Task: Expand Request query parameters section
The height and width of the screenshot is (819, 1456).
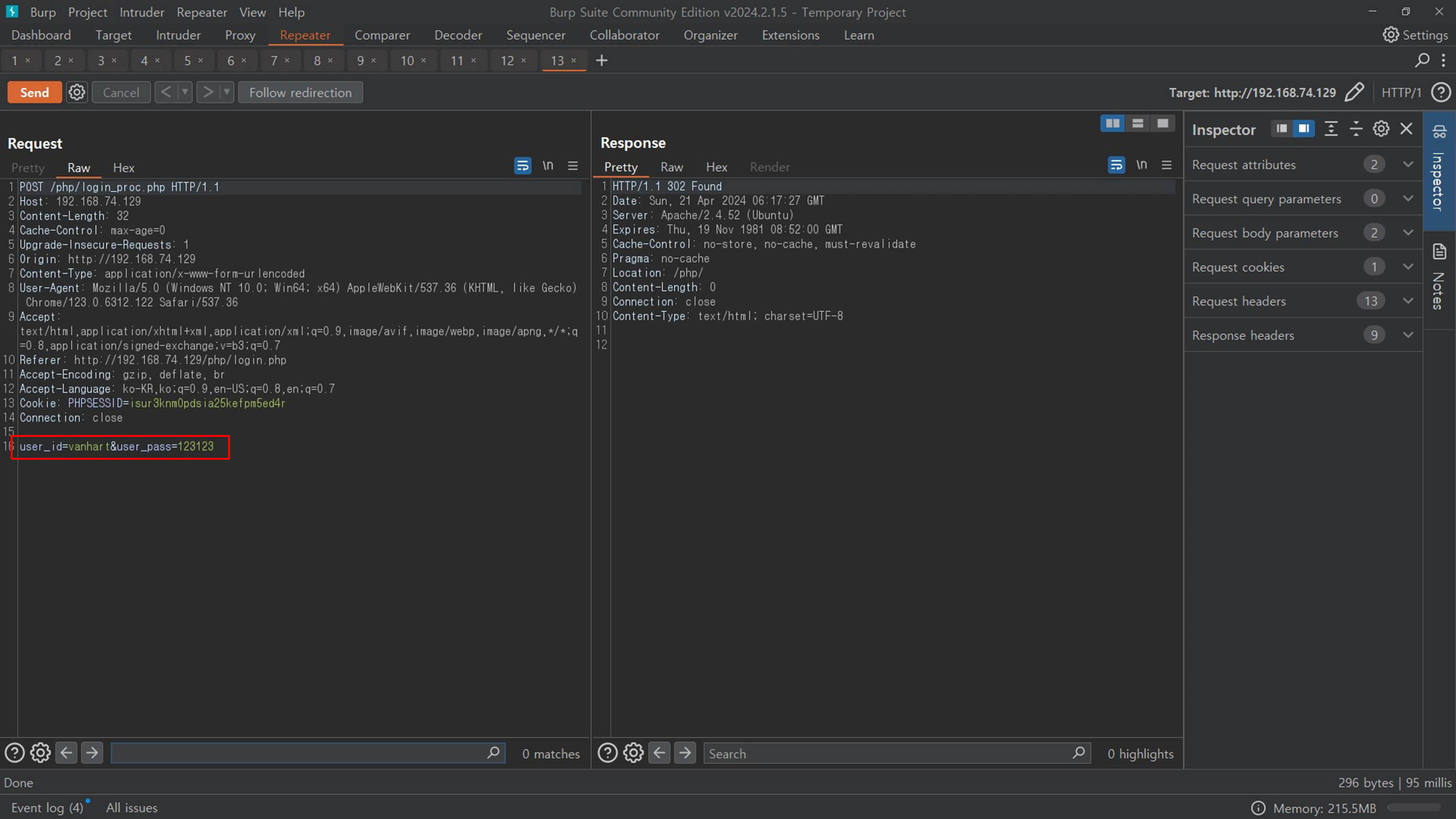Action: click(x=1303, y=199)
